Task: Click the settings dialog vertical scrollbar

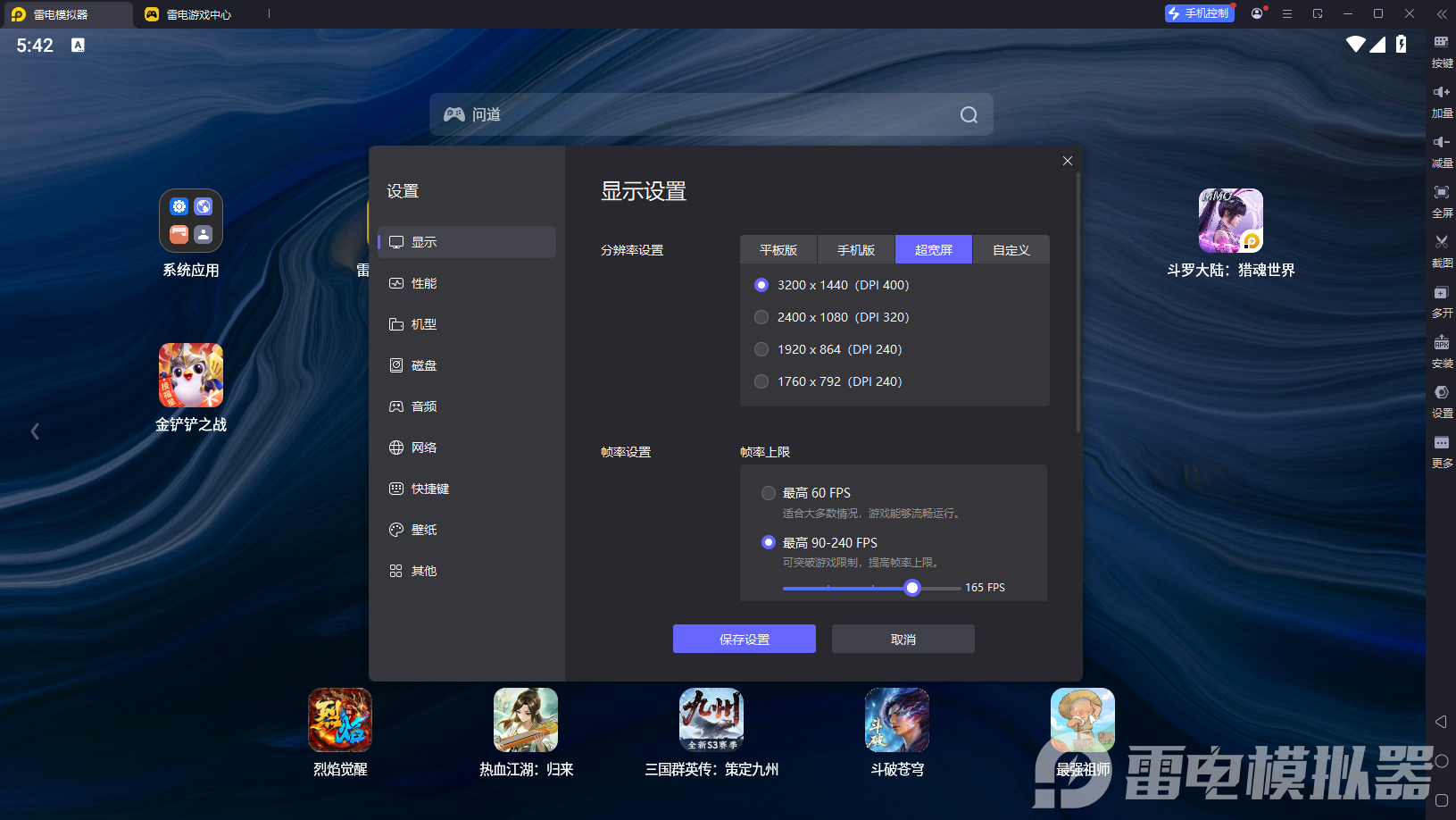Action: (x=1078, y=303)
